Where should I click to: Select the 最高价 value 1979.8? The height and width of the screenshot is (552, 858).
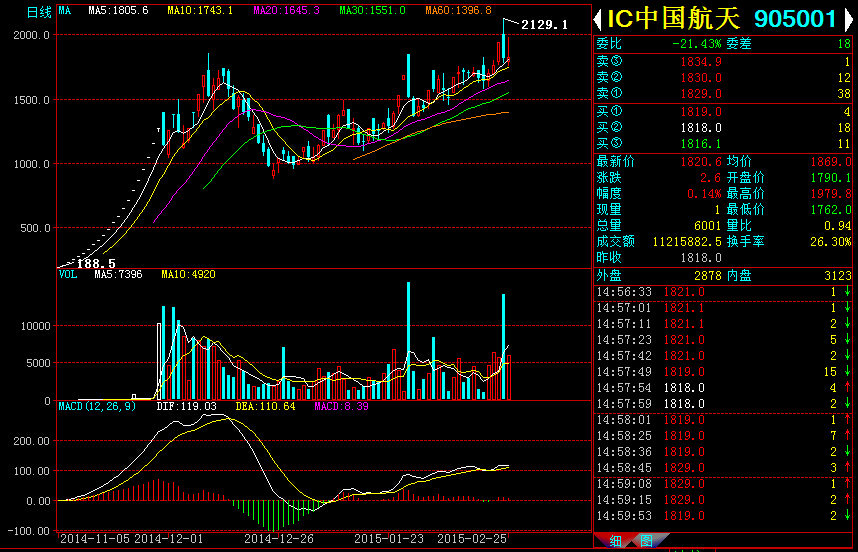pos(831,194)
